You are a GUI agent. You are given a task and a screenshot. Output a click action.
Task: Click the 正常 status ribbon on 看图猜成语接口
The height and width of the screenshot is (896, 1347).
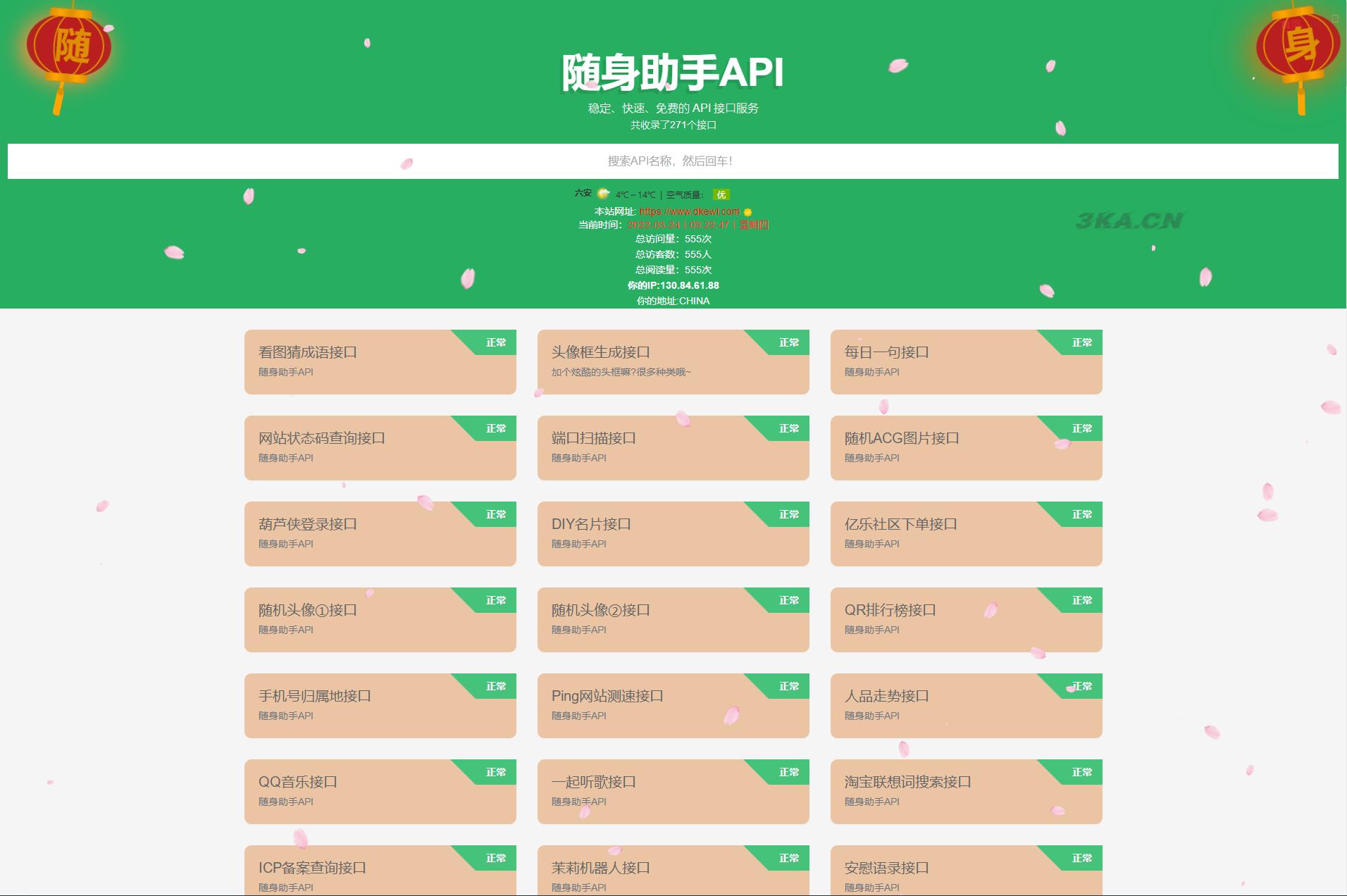click(x=495, y=342)
